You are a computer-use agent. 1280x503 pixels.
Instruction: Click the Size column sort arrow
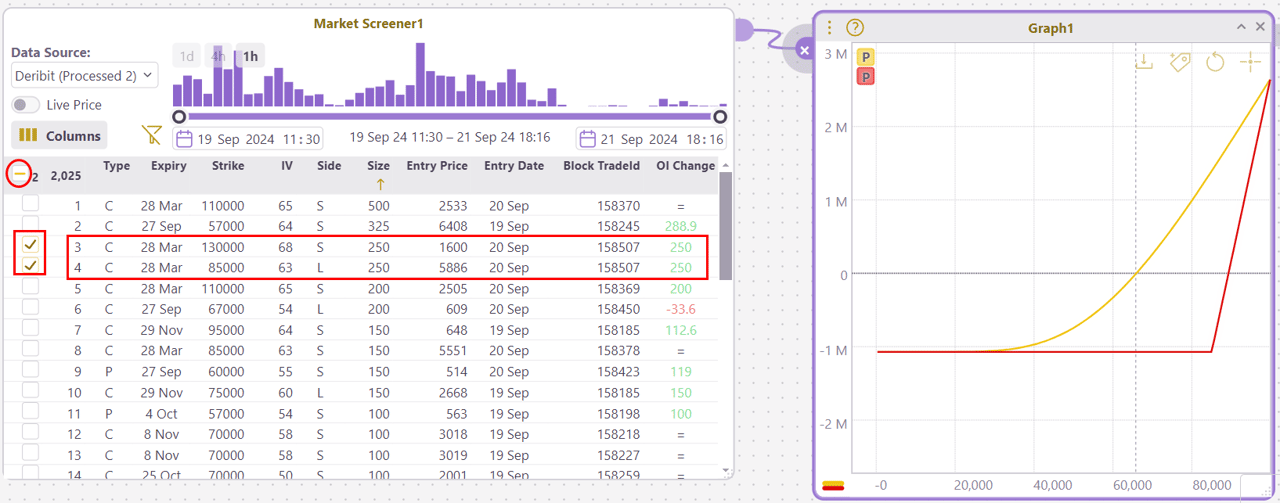tap(380, 184)
